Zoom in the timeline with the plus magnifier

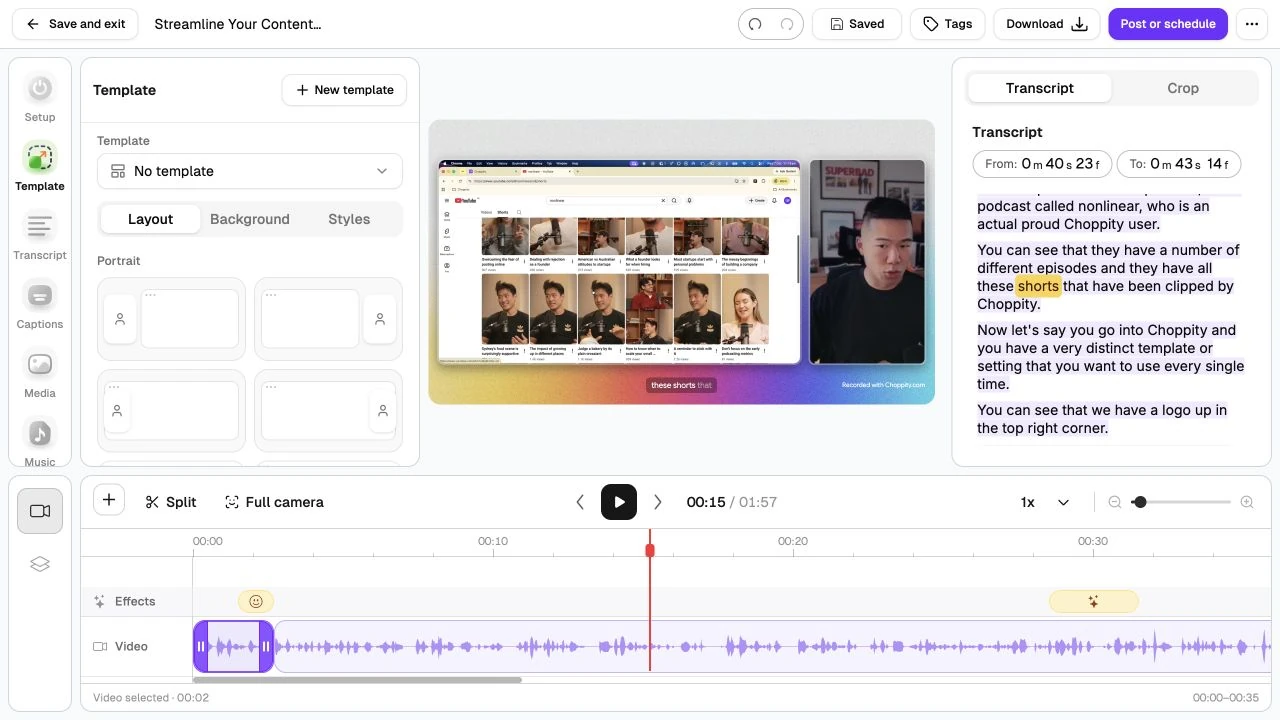[1247, 502]
